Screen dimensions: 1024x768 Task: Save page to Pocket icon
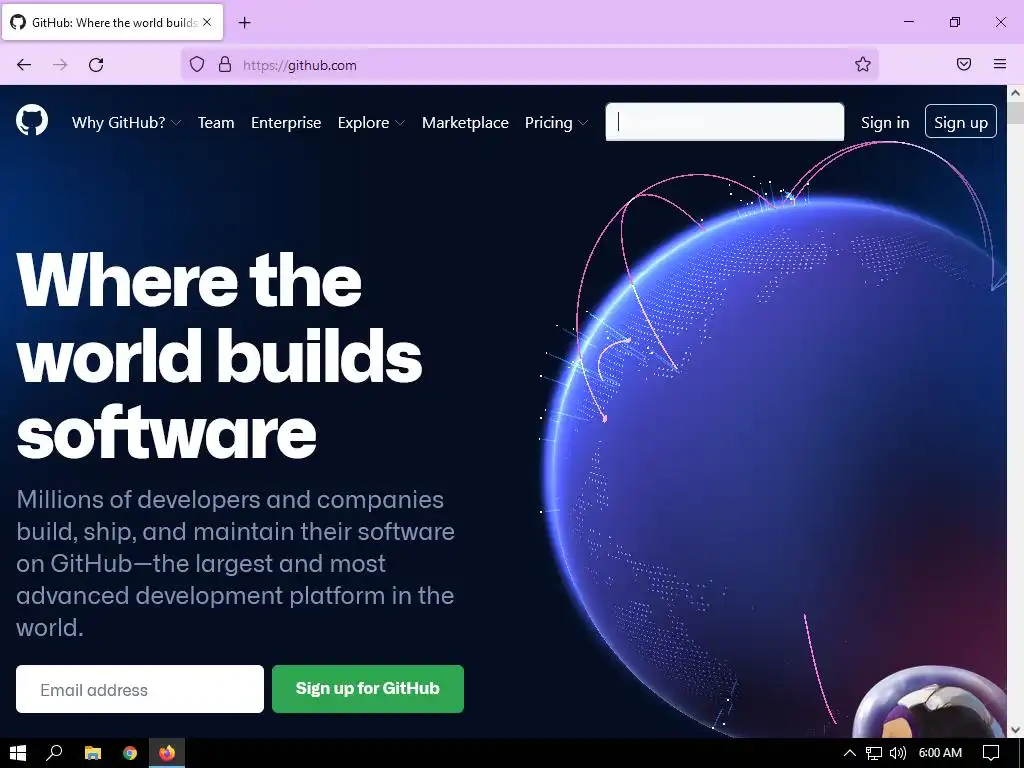tap(964, 64)
